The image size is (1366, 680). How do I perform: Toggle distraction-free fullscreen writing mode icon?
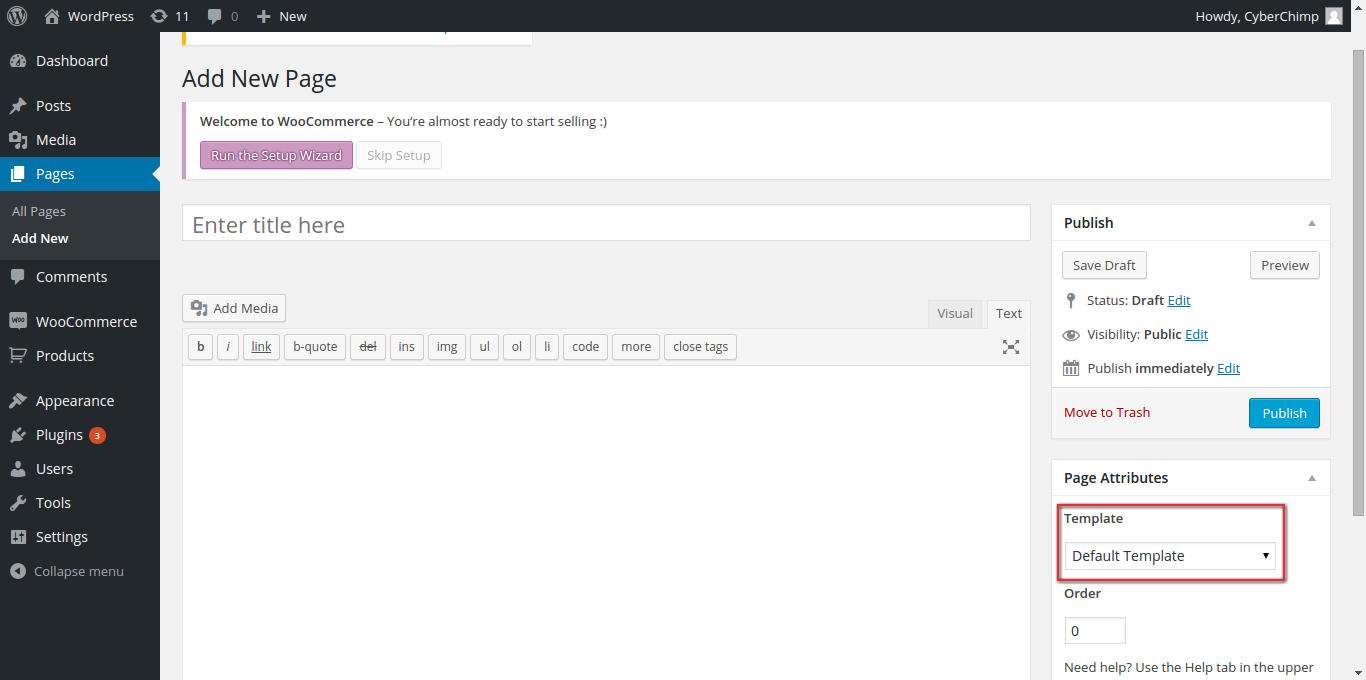[x=1011, y=347]
